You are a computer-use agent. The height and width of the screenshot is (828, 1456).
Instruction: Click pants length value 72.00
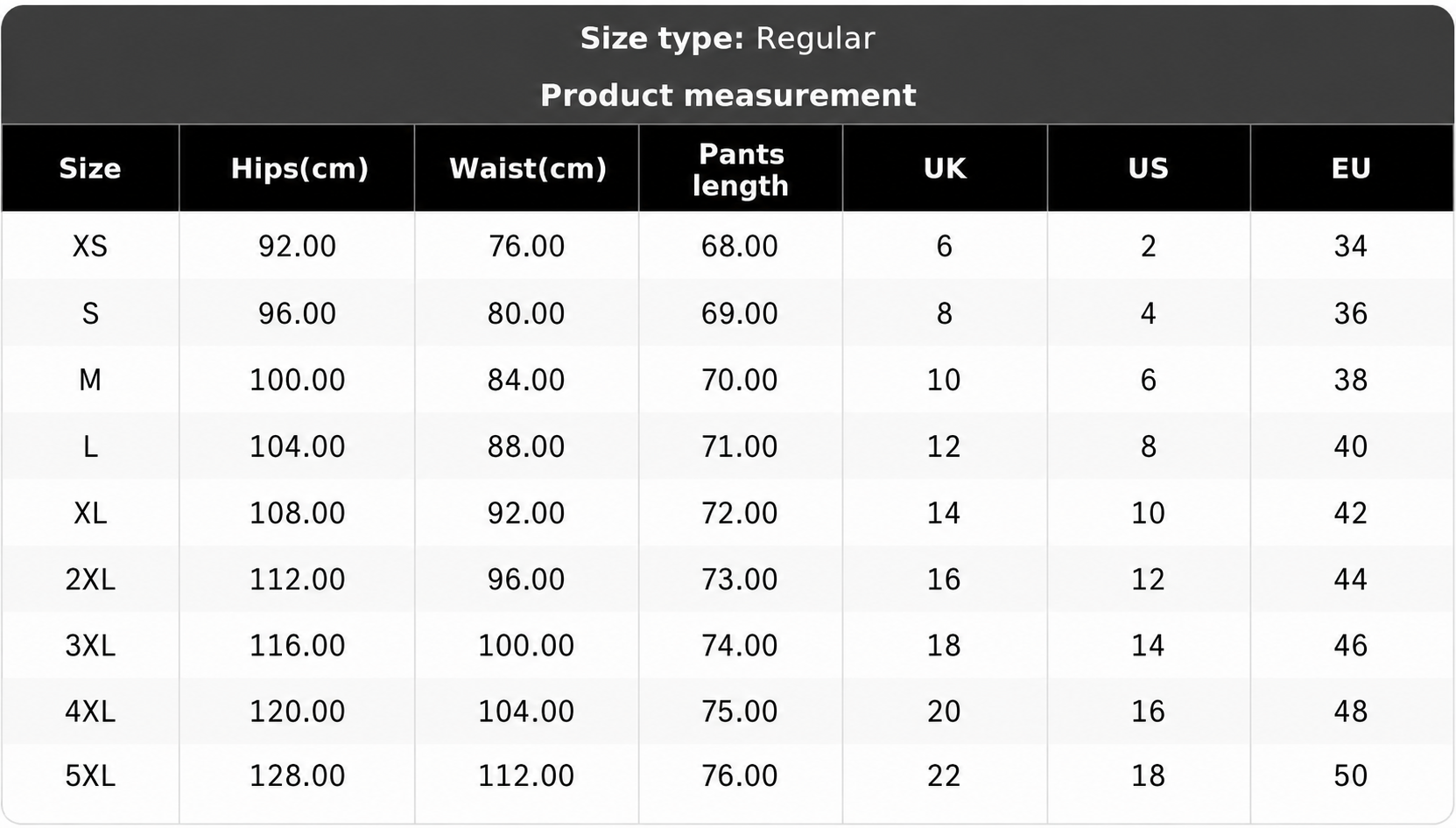click(x=740, y=513)
